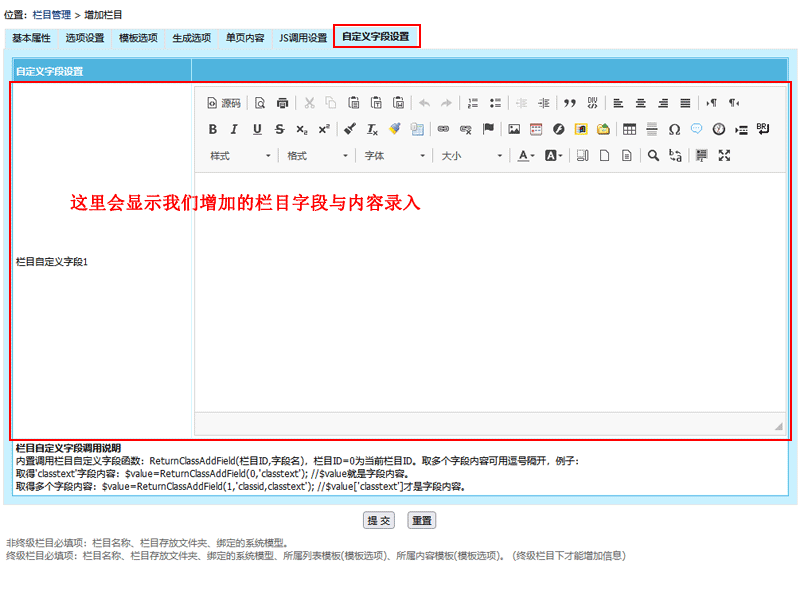The height and width of the screenshot is (599, 800).
Task: Open the 模板选项 tab
Action: pos(138,38)
